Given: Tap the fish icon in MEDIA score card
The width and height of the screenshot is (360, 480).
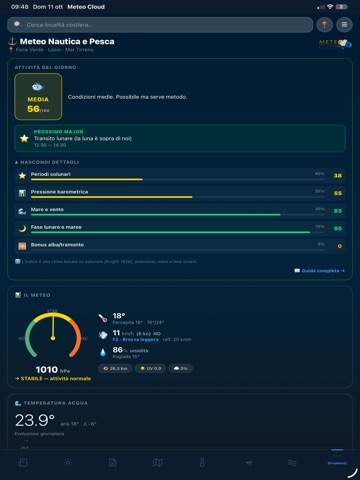Looking at the screenshot, I should pos(38,87).
